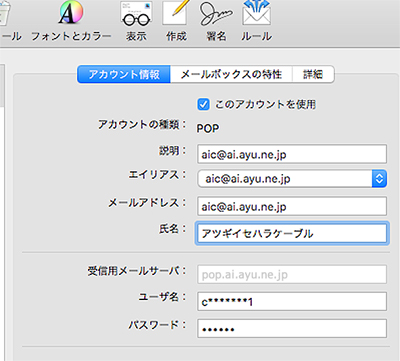Click the アカウントの種類 label
This screenshot has height=361, width=400.
pos(142,125)
